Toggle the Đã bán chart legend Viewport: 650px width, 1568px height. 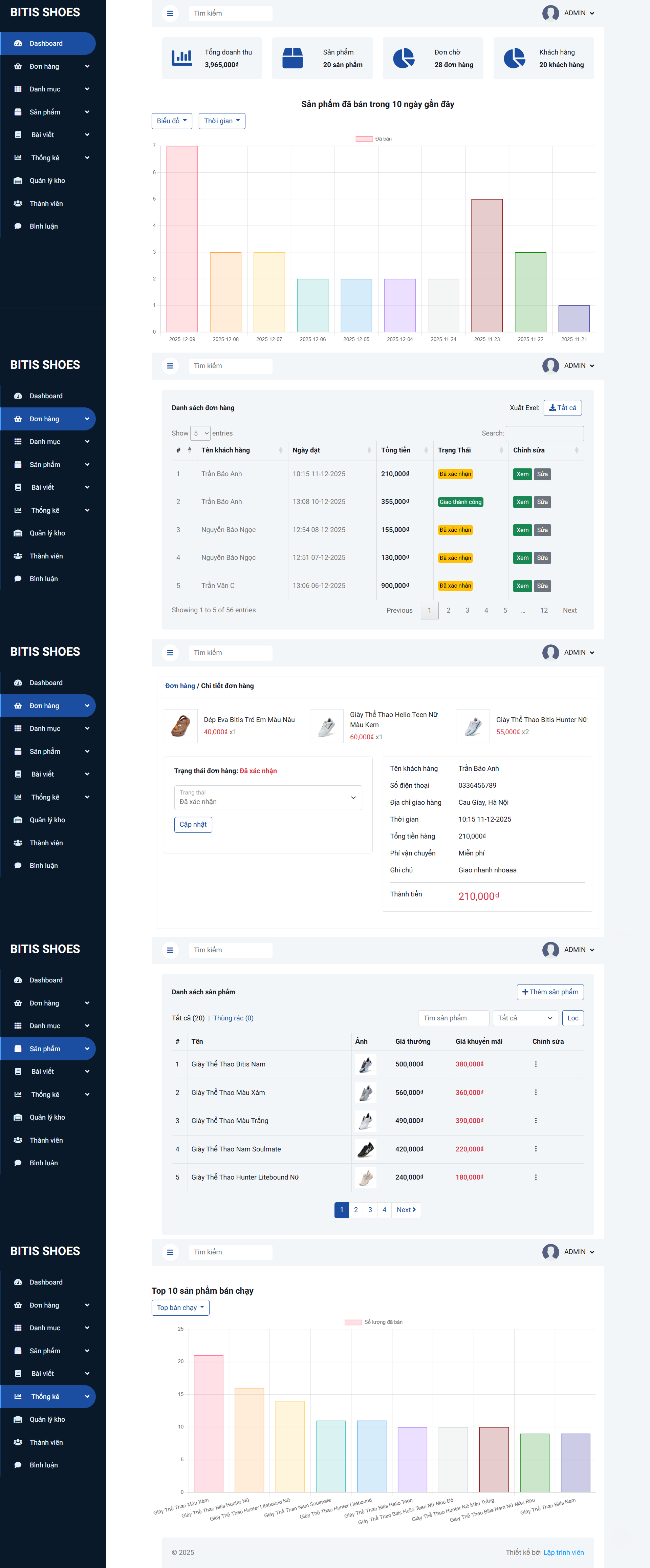point(373,139)
